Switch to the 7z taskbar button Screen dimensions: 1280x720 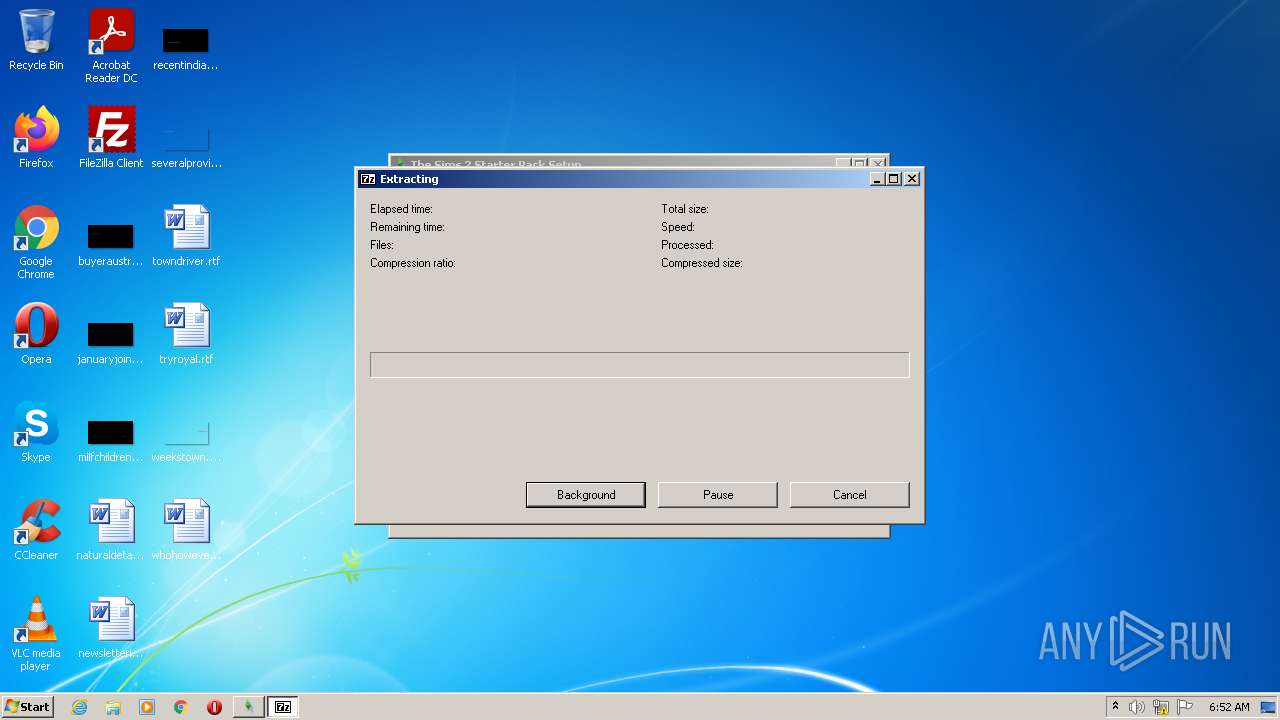click(283, 707)
